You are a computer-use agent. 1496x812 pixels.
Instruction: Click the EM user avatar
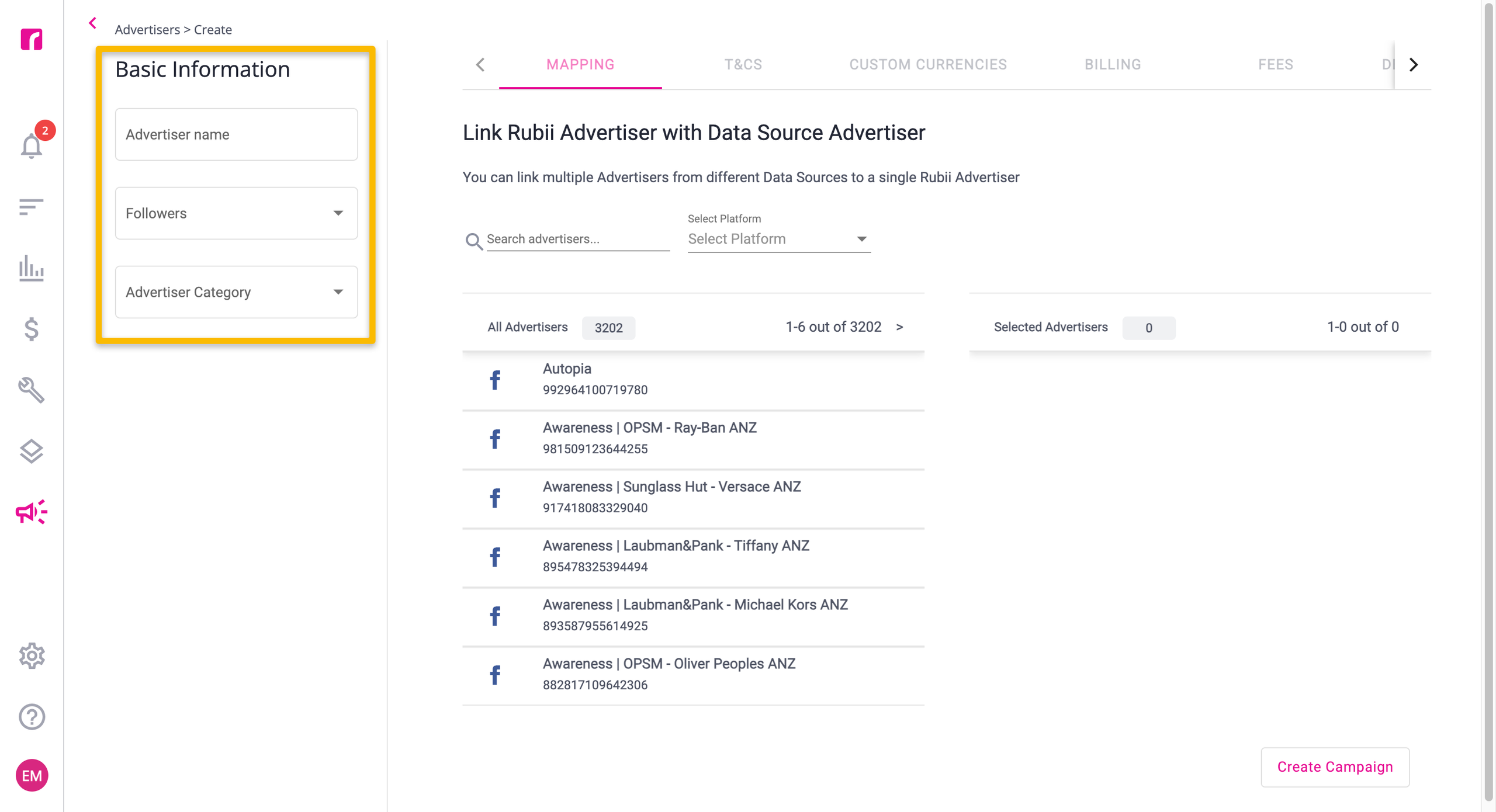point(32,776)
